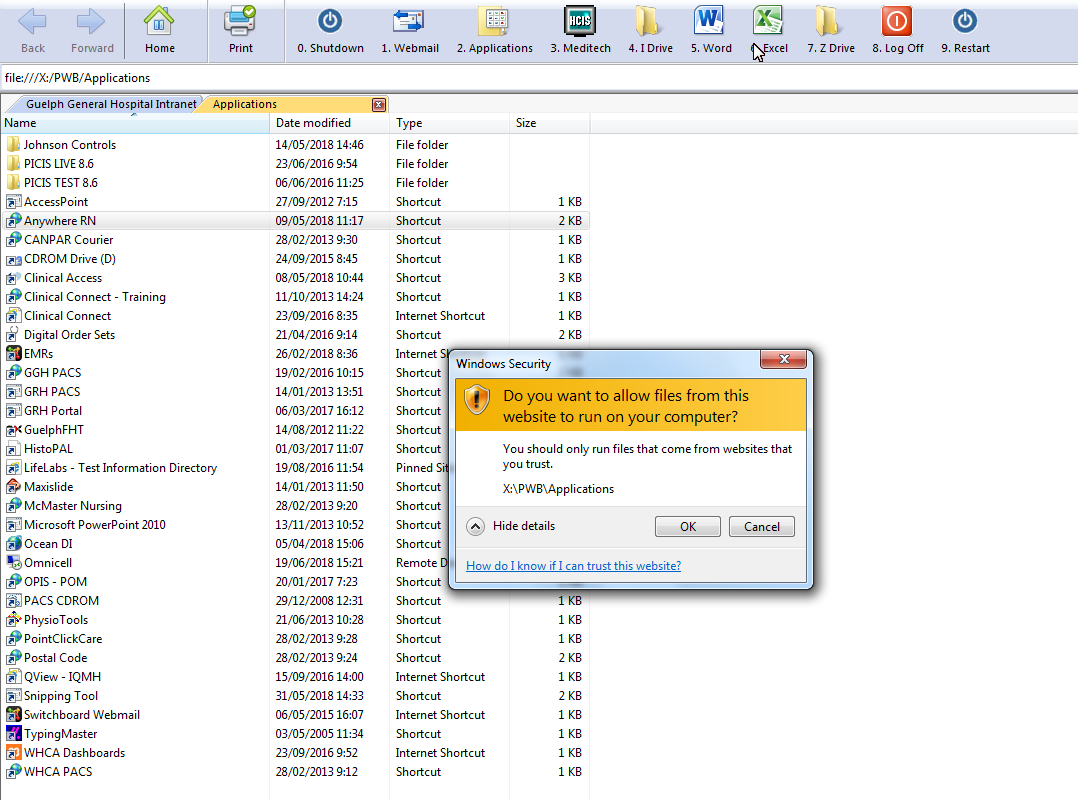Select the Microsoft PowerPoint 2010 shortcut
The width and height of the screenshot is (1078, 800).
coord(95,524)
